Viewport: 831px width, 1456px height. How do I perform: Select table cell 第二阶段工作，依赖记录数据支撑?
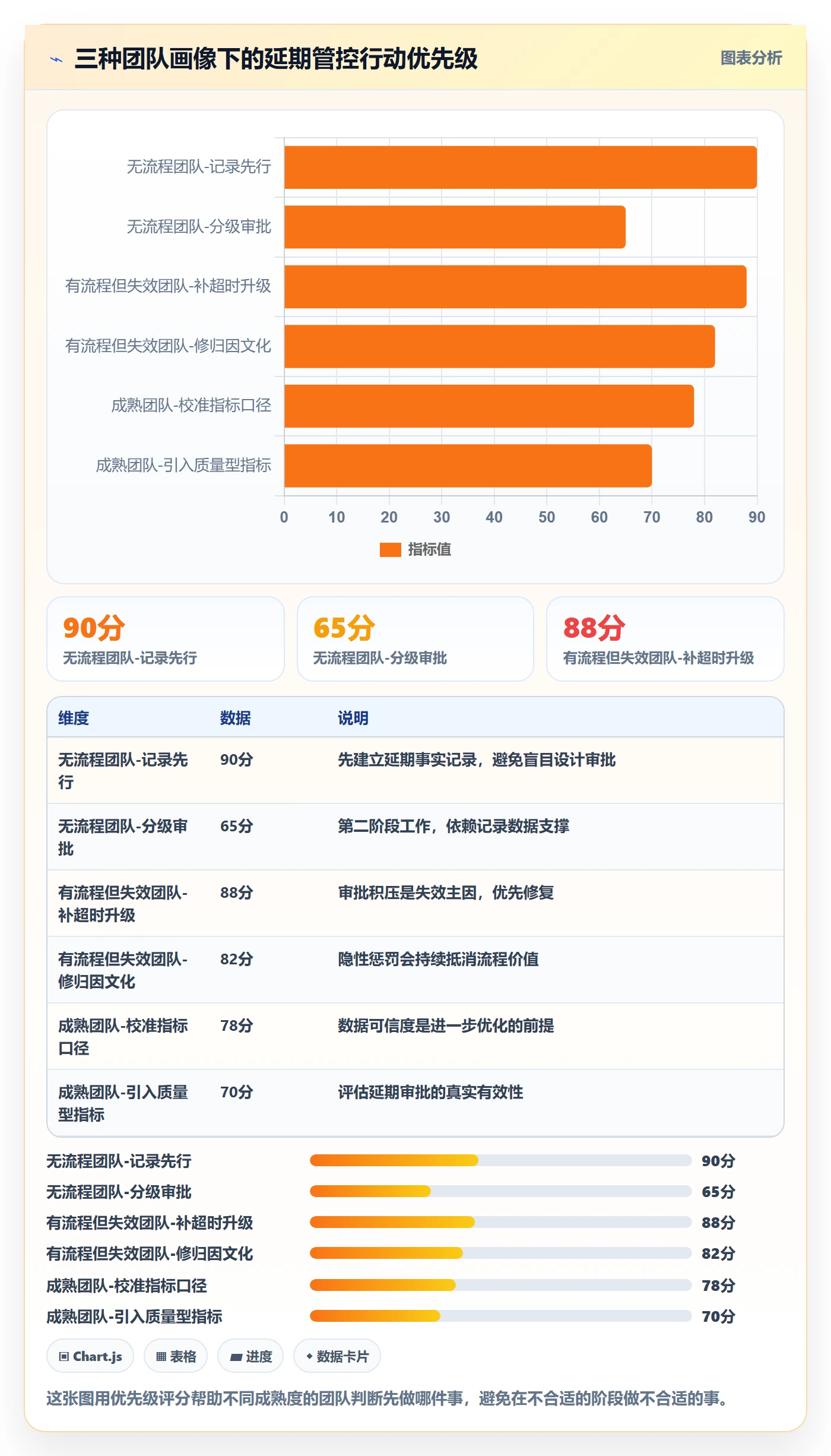tap(453, 826)
